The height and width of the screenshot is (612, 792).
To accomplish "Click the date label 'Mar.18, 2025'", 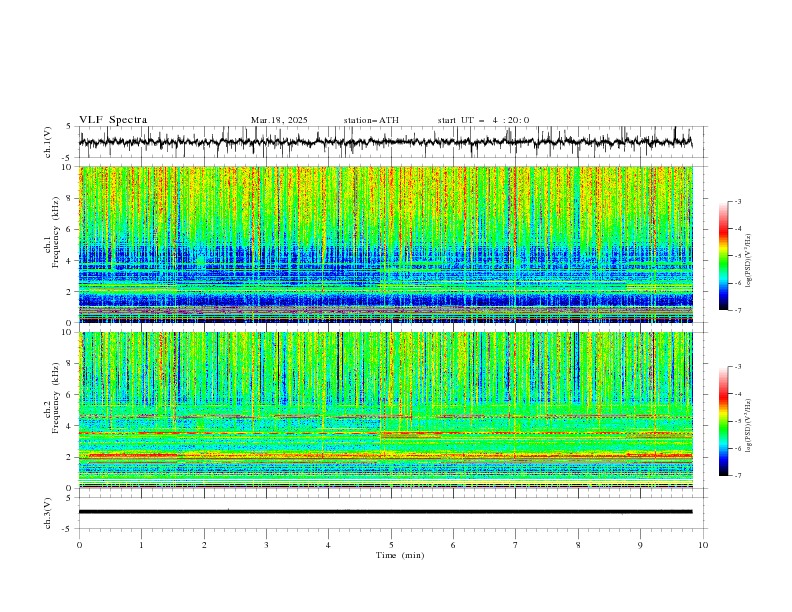I will (x=279, y=120).
